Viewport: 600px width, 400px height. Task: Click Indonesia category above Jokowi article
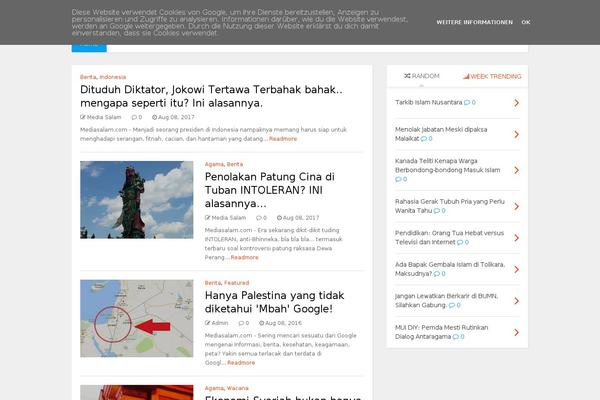tap(112, 77)
